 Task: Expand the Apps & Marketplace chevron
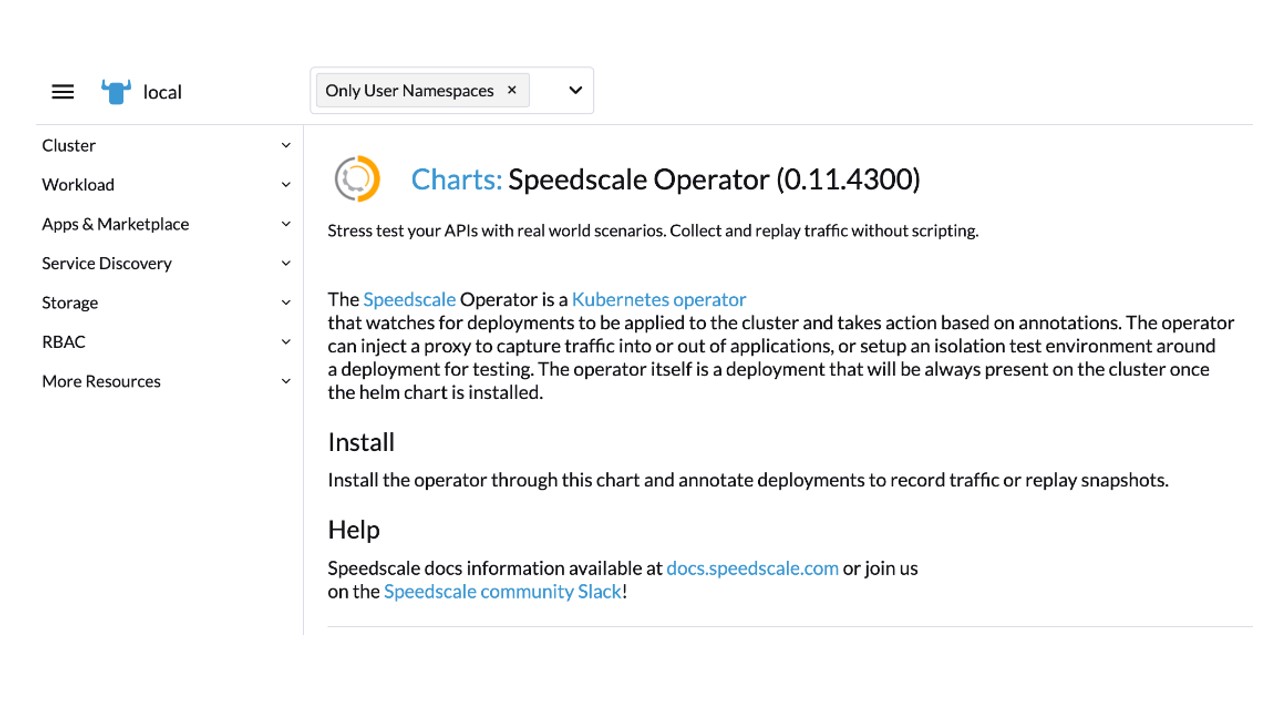[x=285, y=224]
